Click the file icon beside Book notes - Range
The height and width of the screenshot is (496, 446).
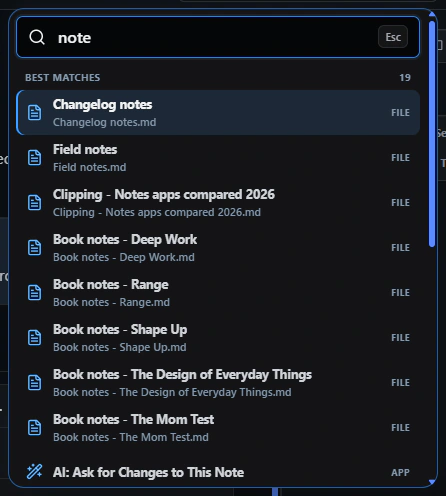pyautogui.click(x=34, y=293)
